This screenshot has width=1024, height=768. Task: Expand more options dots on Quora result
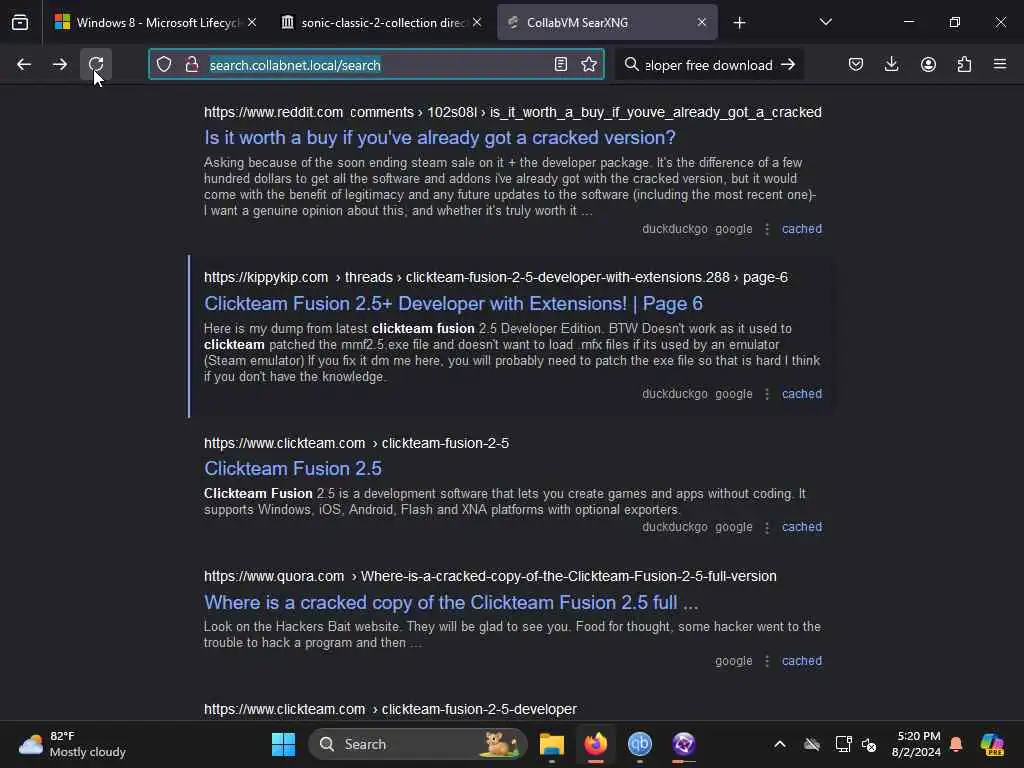pyautogui.click(x=767, y=661)
